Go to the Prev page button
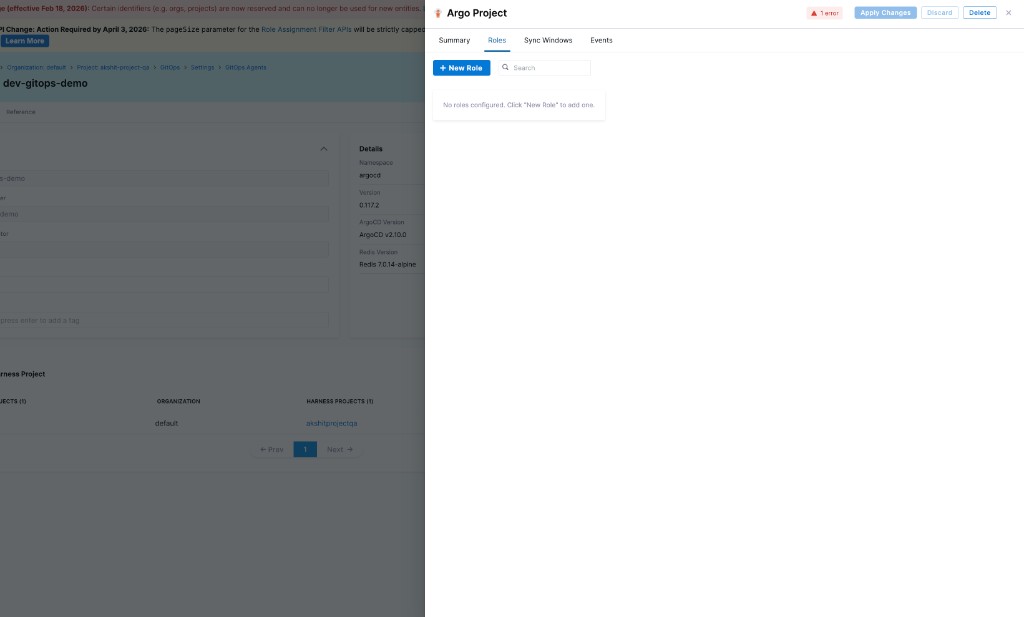The width and height of the screenshot is (1024, 617). coord(272,449)
